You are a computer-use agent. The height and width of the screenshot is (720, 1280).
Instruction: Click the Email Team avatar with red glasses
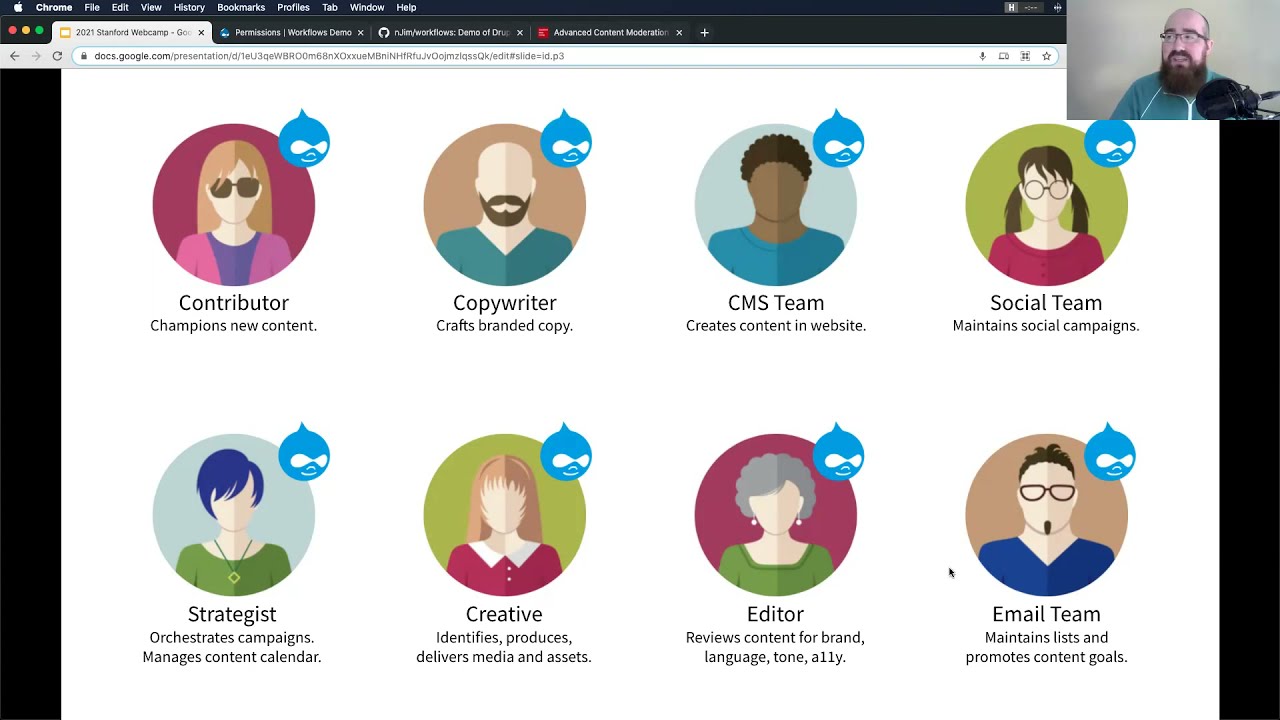click(1046, 515)
